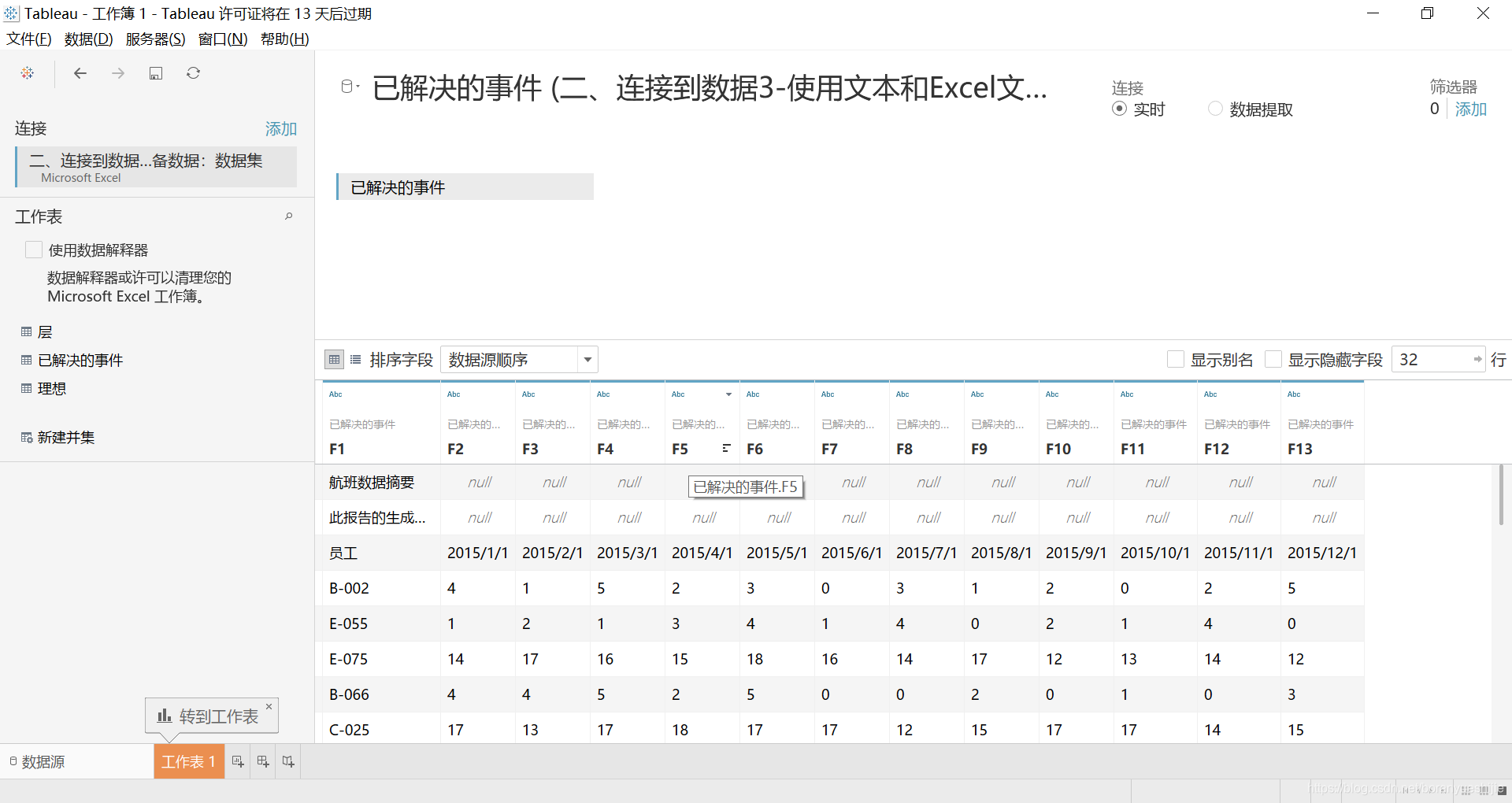Image resolution: width=1512 pixels, height=803 pixels.
Task: Close the 转到工作表 tooltip
Action: (269, 706)
